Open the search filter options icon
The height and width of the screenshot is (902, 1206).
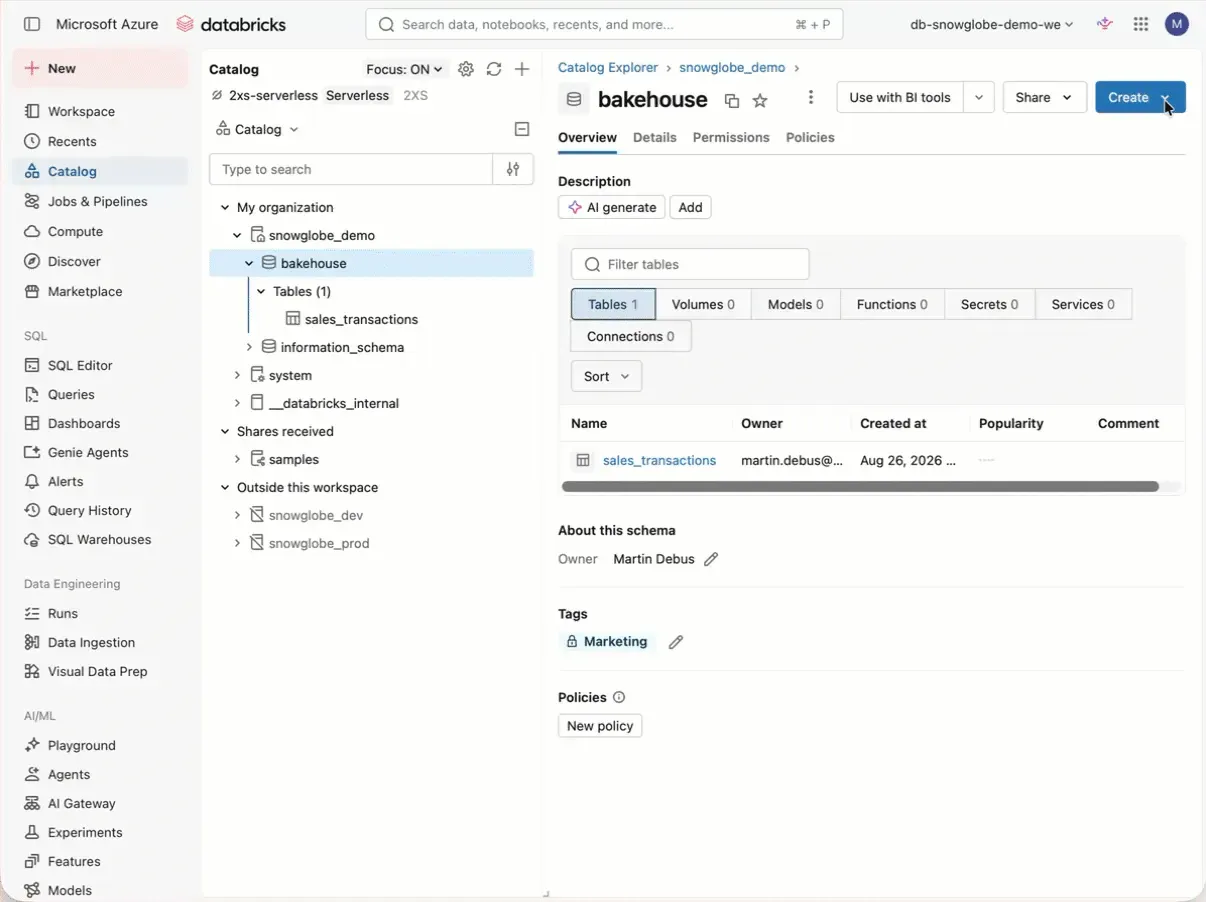tap(513, 169)
